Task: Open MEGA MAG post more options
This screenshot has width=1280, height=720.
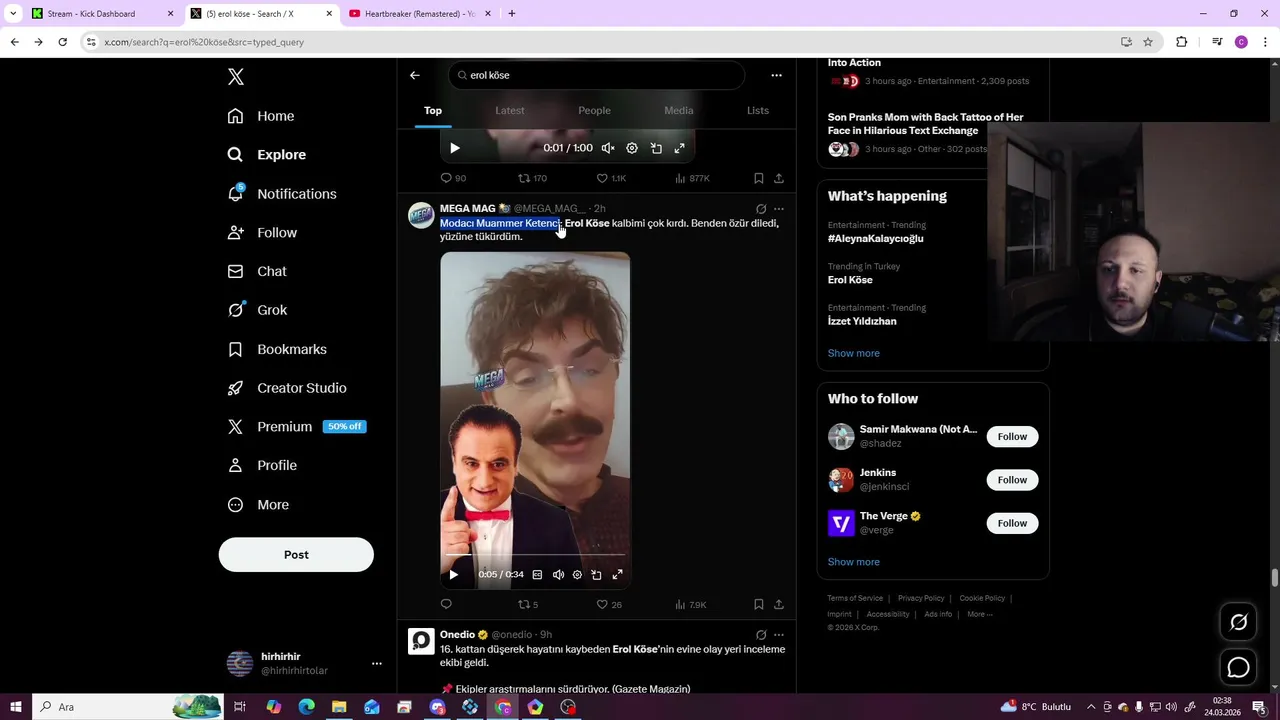Action: click(x=779, y=209)
